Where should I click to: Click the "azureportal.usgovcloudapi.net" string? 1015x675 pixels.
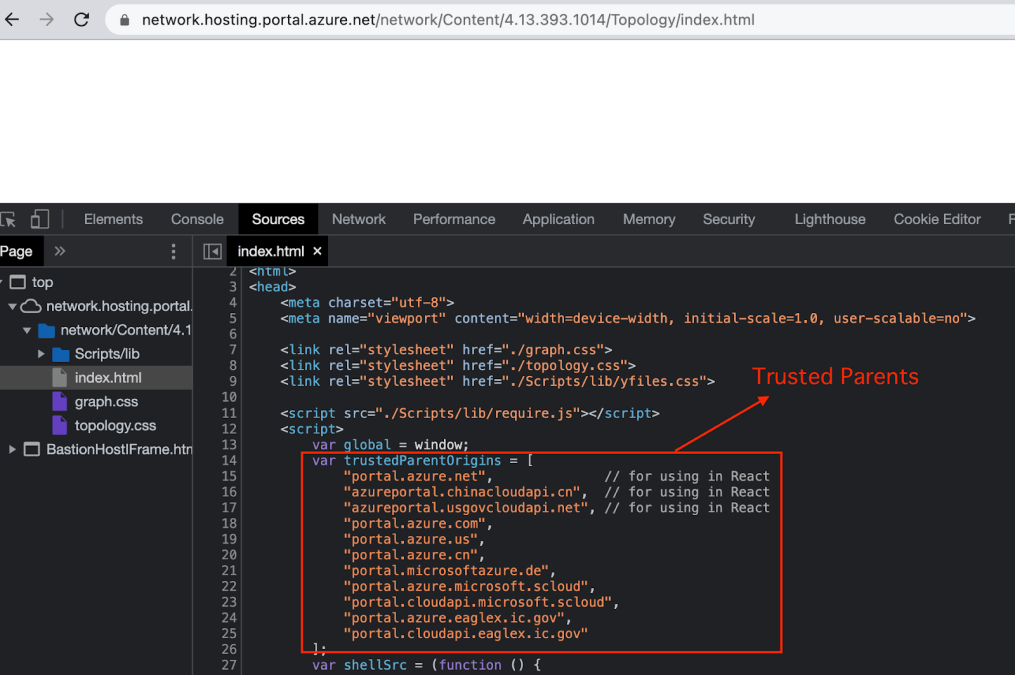tap(466, 507)
